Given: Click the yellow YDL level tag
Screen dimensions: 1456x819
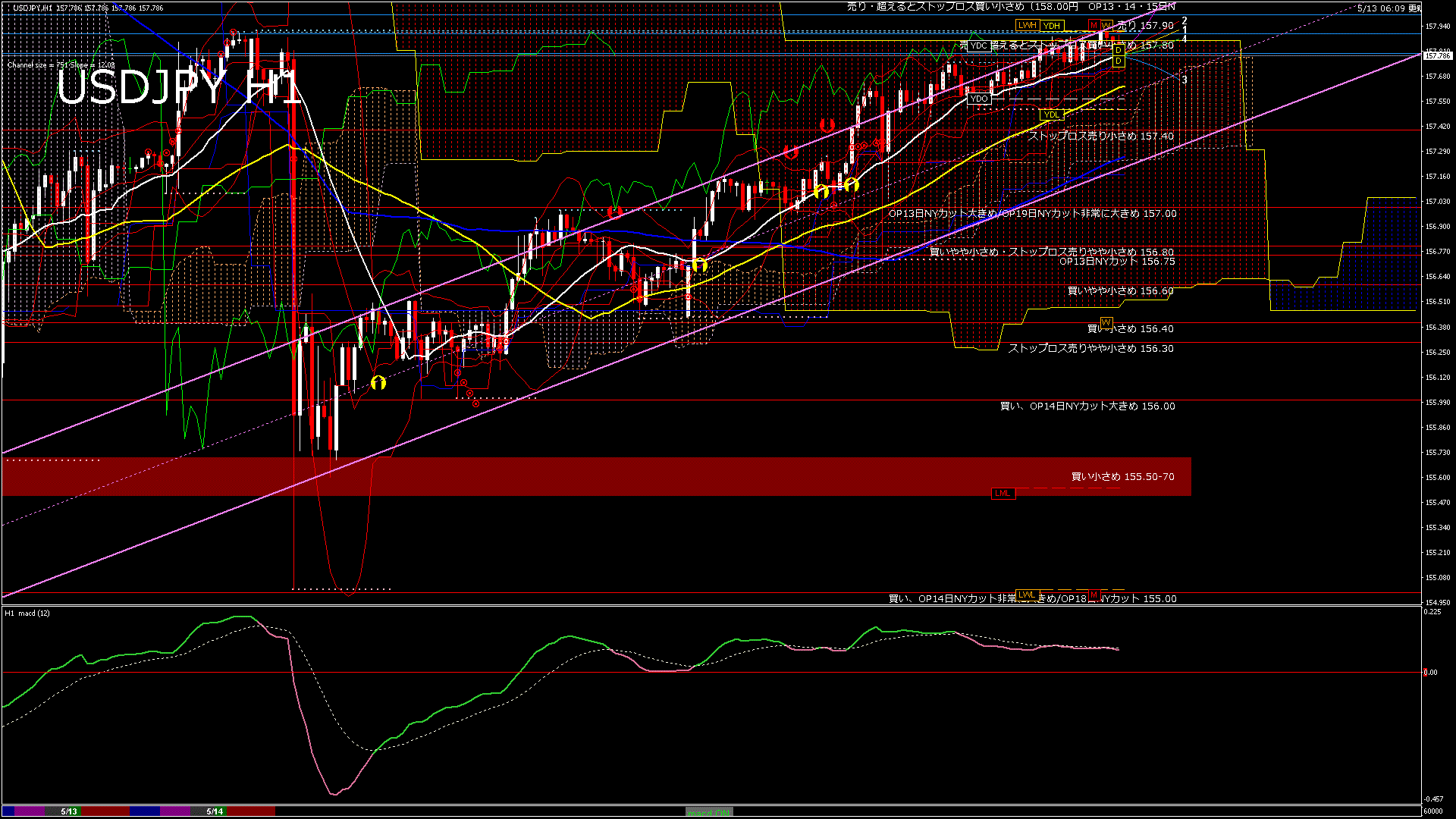Looking at the screenshot, I should pyautogui.click(x=1052, y=115).
